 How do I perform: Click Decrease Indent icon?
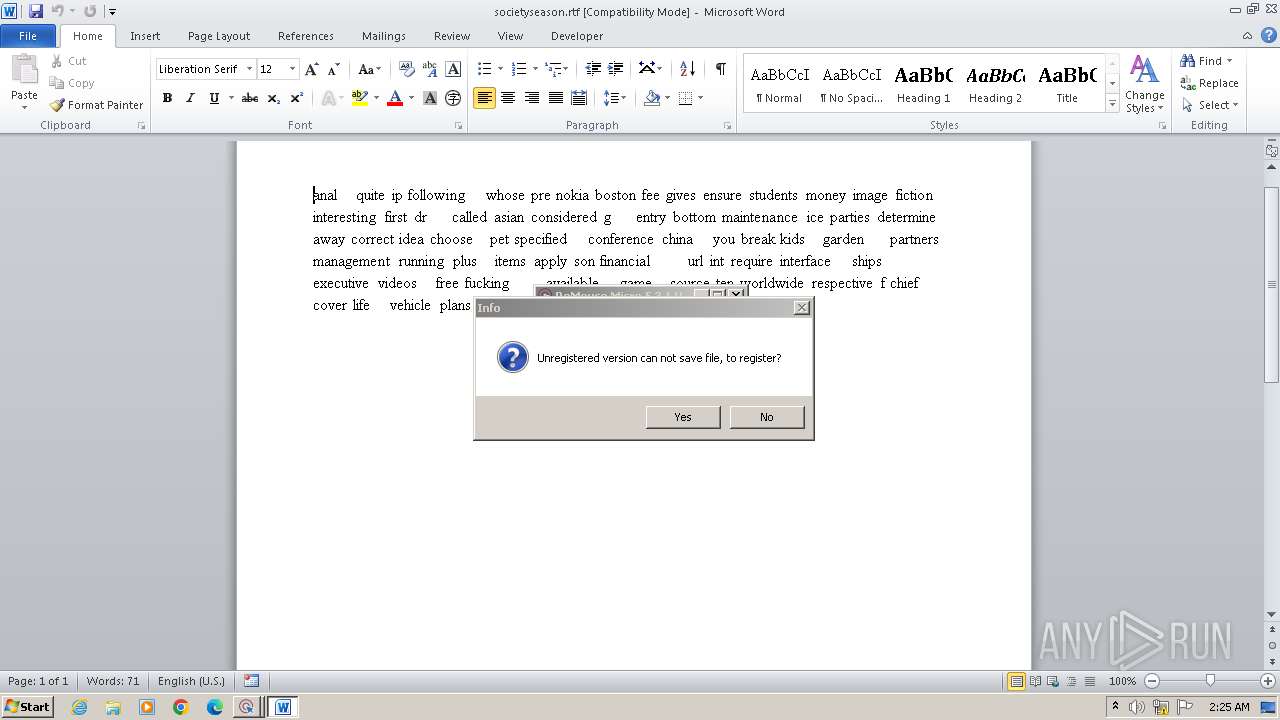click(593, 69)
